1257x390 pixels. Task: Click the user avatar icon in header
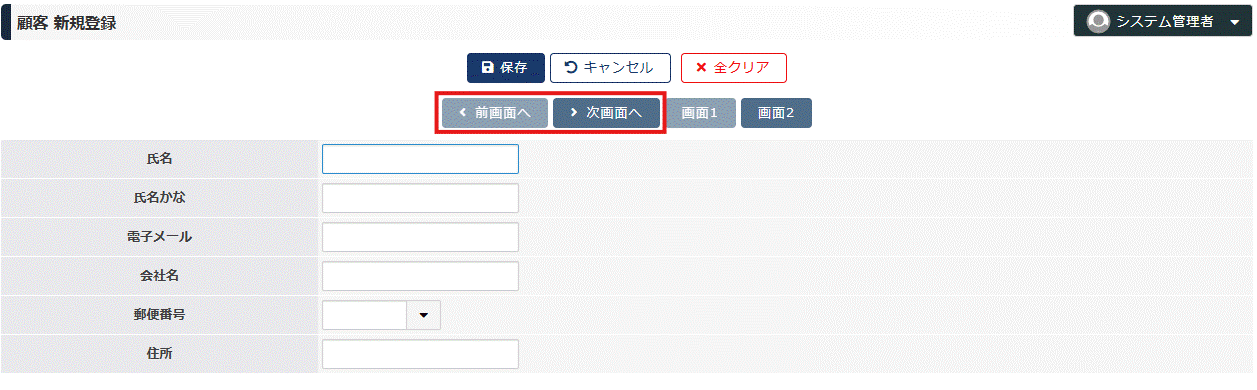click(x=1099, y=21)
